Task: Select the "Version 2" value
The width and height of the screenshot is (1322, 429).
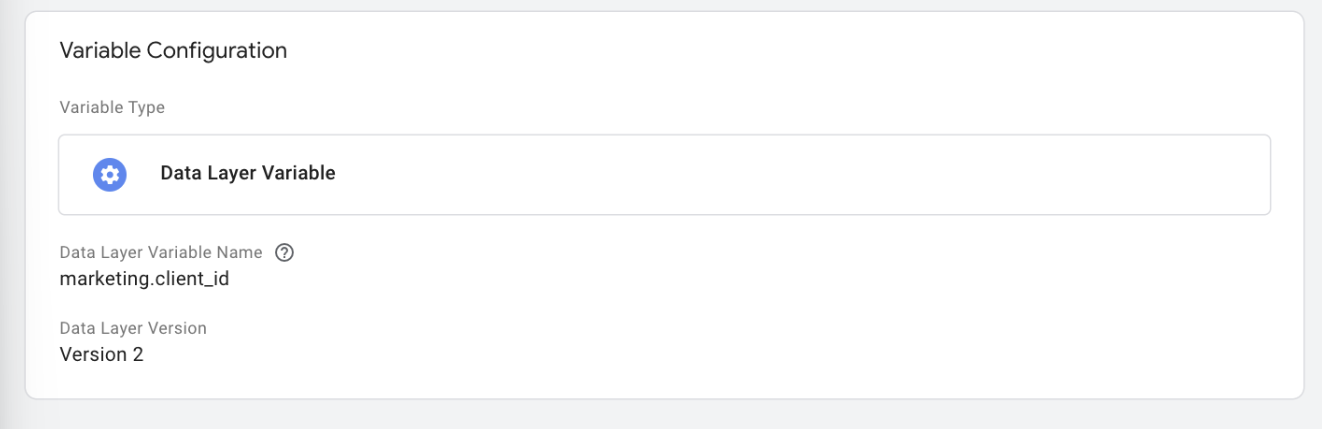Action: [x=101, y=354]
